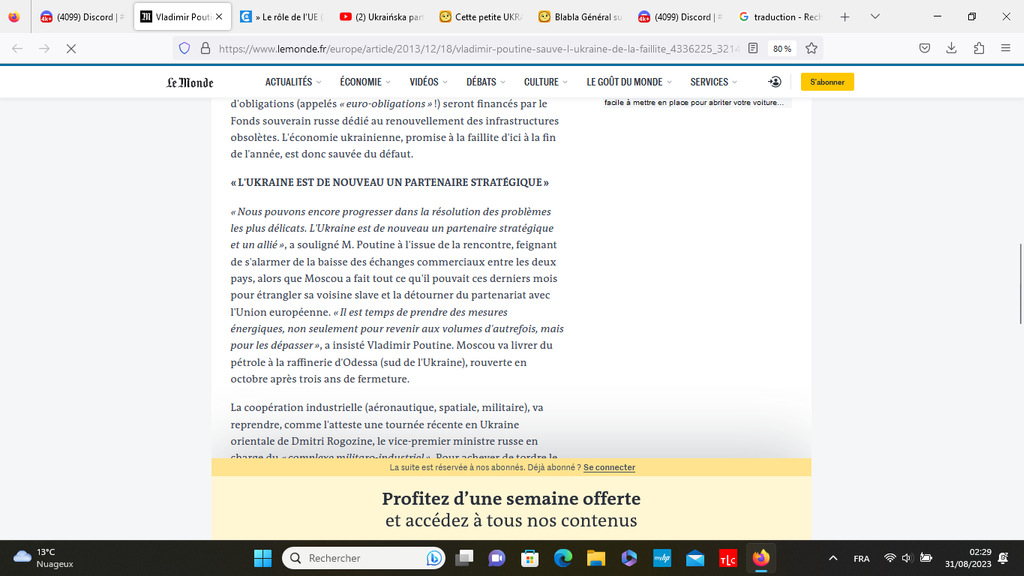List all tabs chevron button

(x=875, y=17)
